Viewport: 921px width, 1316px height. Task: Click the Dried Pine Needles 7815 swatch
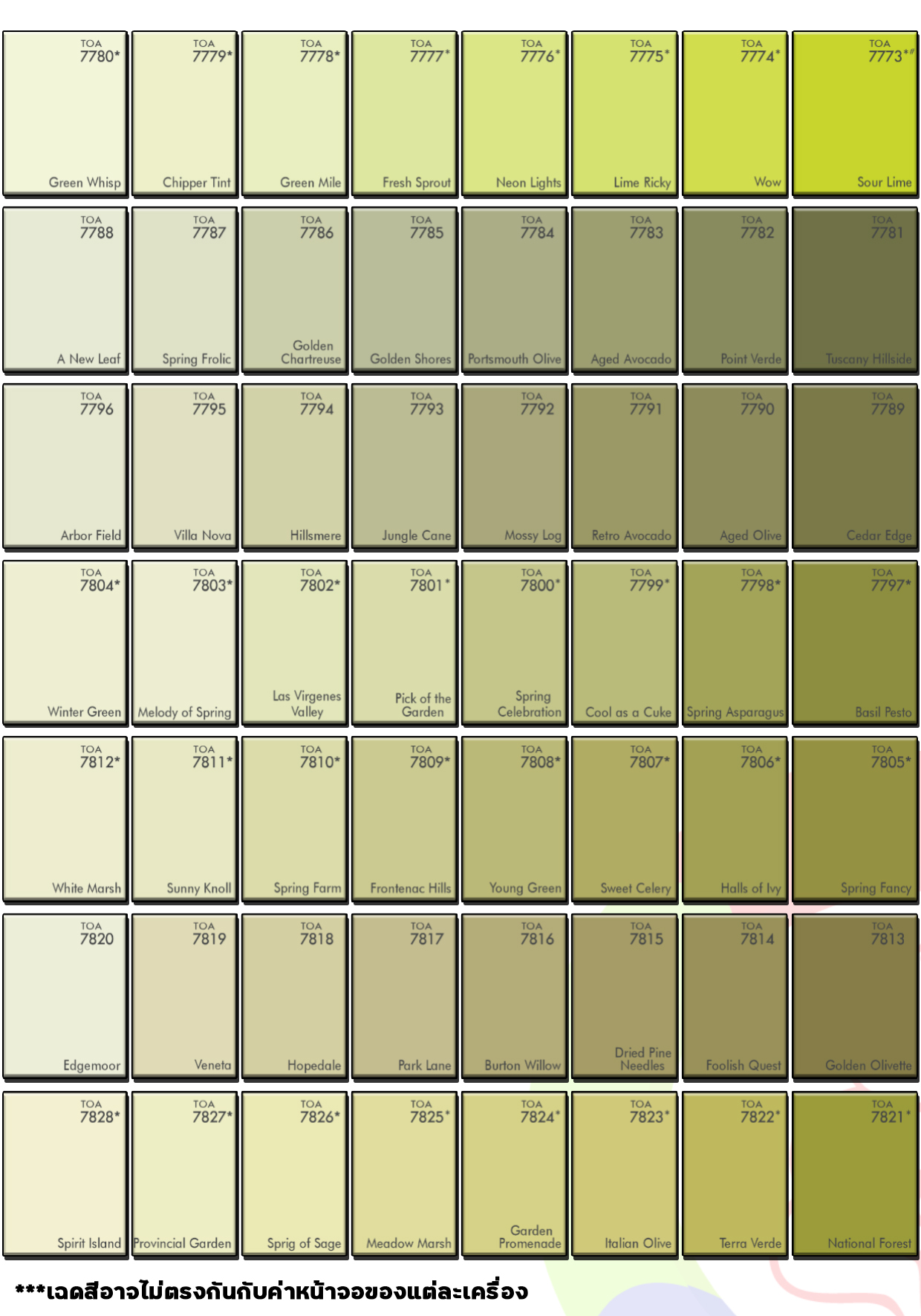pos(624,996)
